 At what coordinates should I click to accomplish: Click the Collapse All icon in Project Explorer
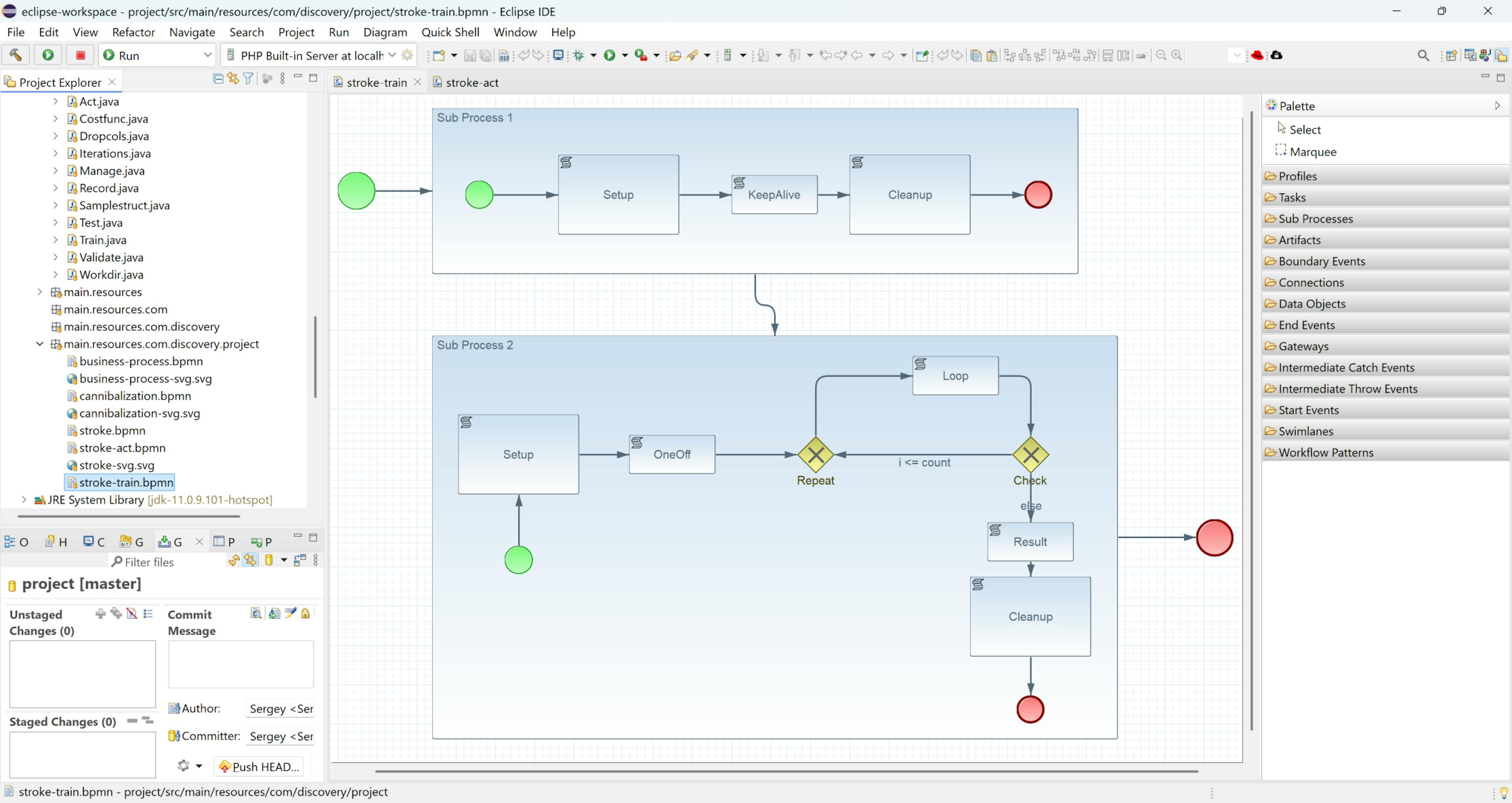[x=218, y=79]
